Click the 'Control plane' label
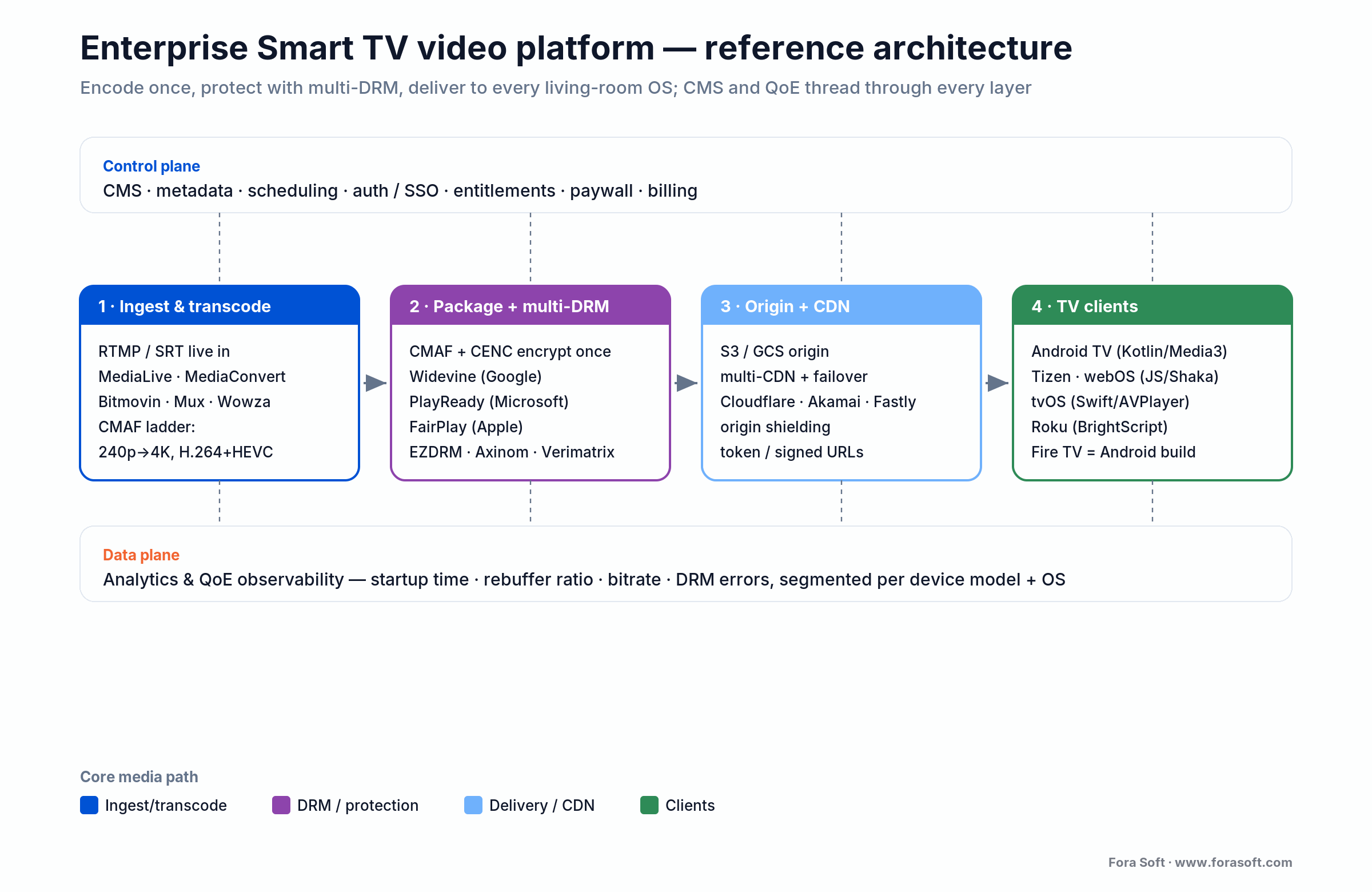The image size is (1372, 892). click(151, 166)
